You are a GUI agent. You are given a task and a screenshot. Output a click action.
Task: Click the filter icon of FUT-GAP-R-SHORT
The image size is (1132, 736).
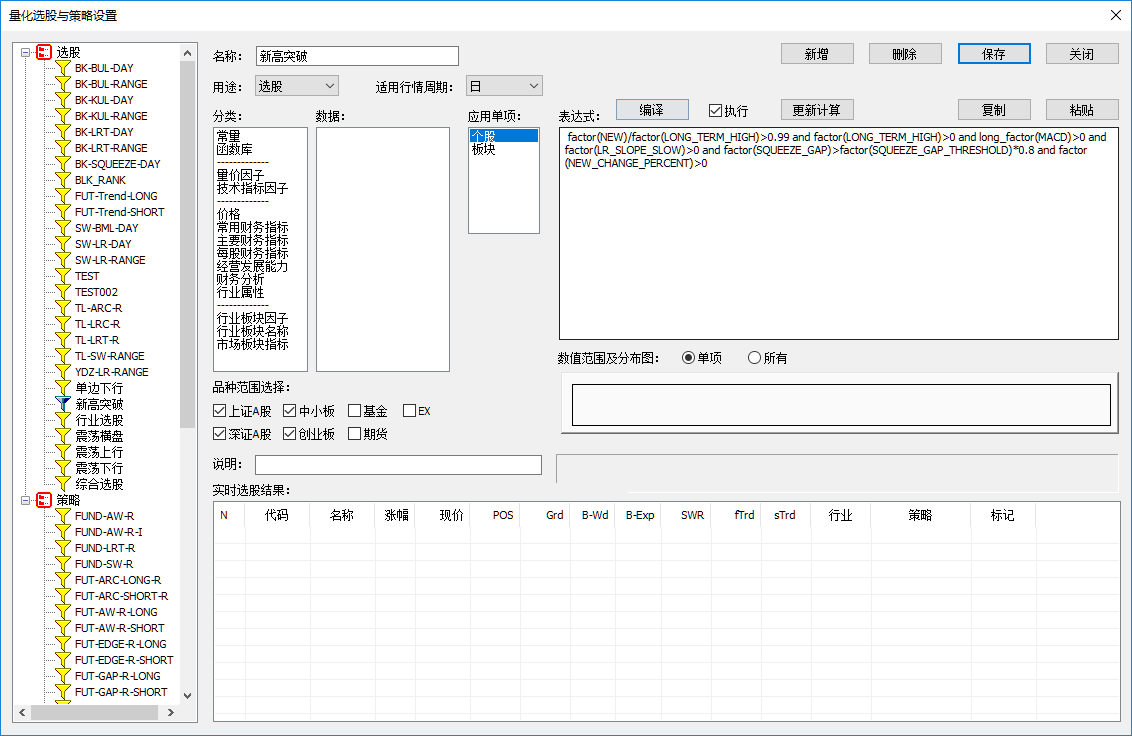(x=63, y=692)
